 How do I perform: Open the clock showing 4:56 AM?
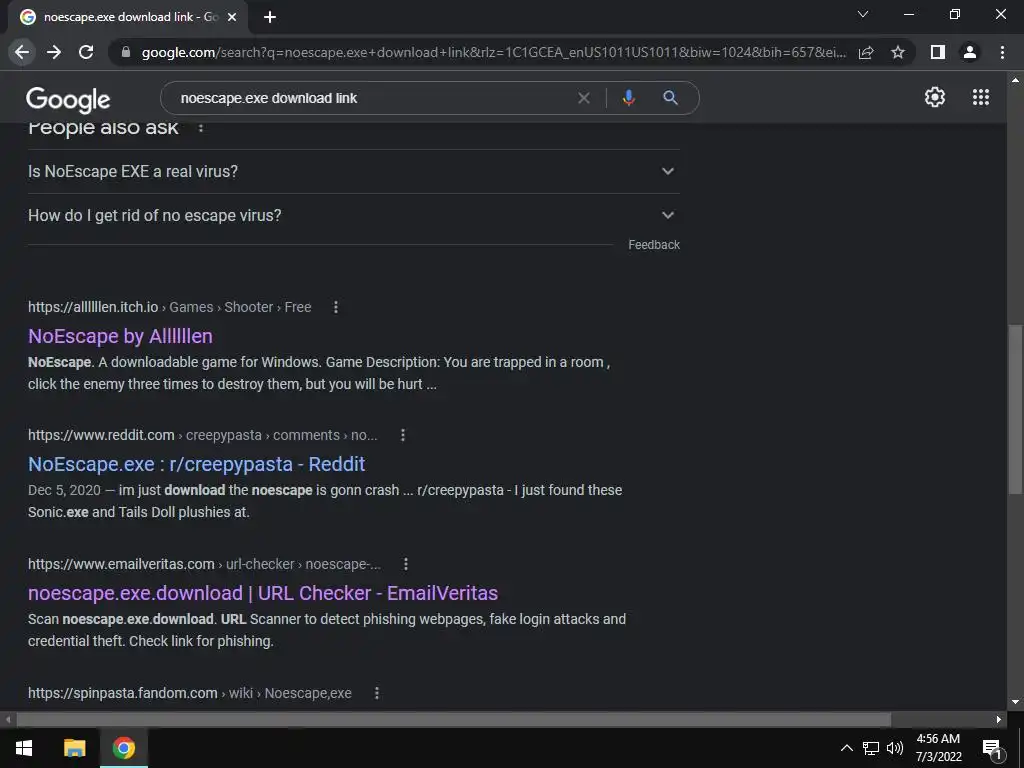[938, 748]
